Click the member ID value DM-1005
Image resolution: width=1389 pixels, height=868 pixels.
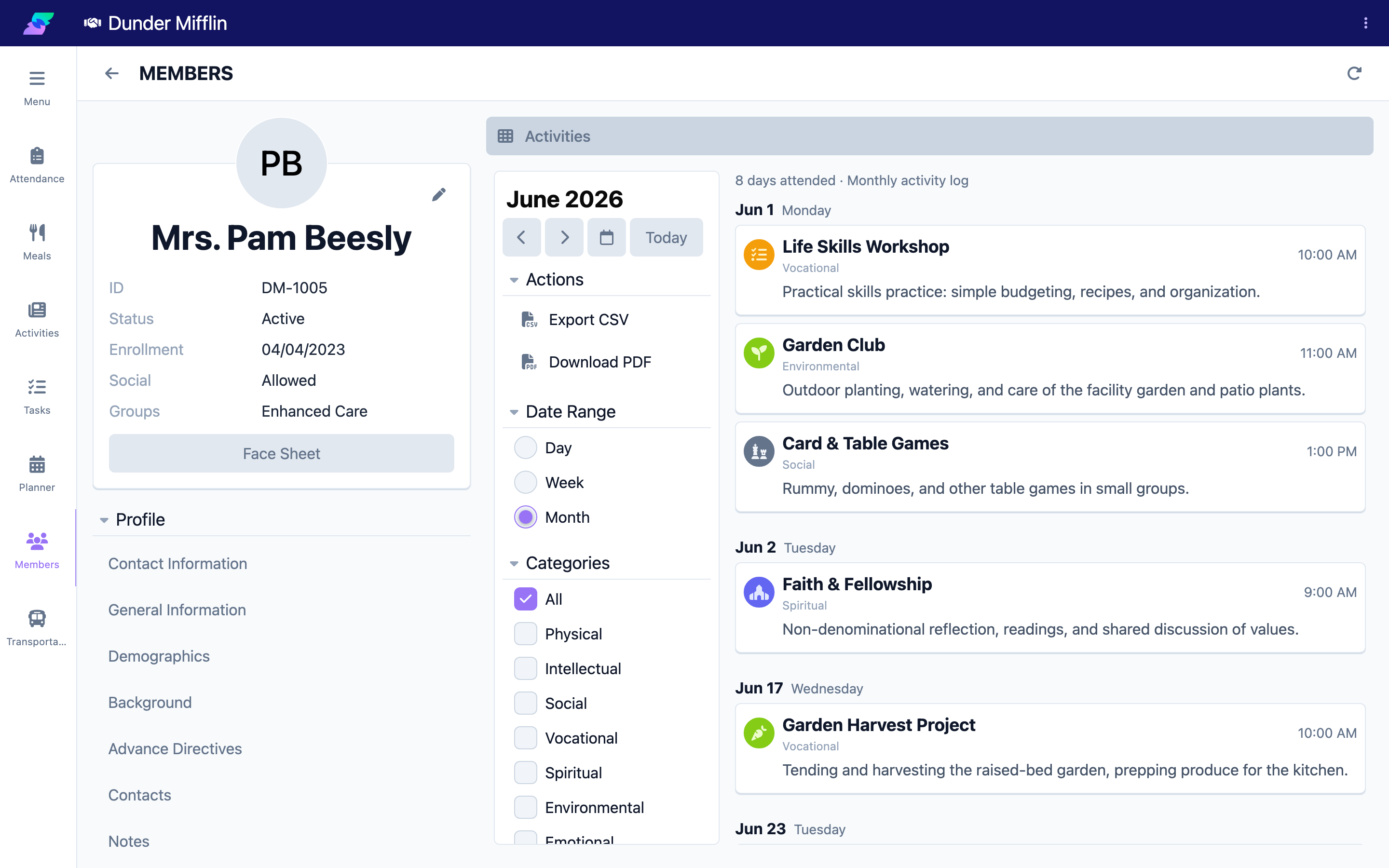[x=295, y=287]
